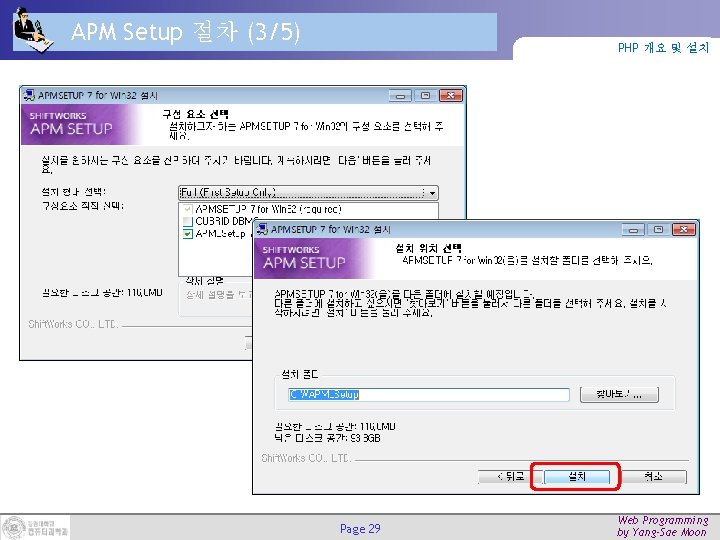Maximize the back APMSETUP component selection window
This screenshot has width=720, height=540.
pos(426,96)
